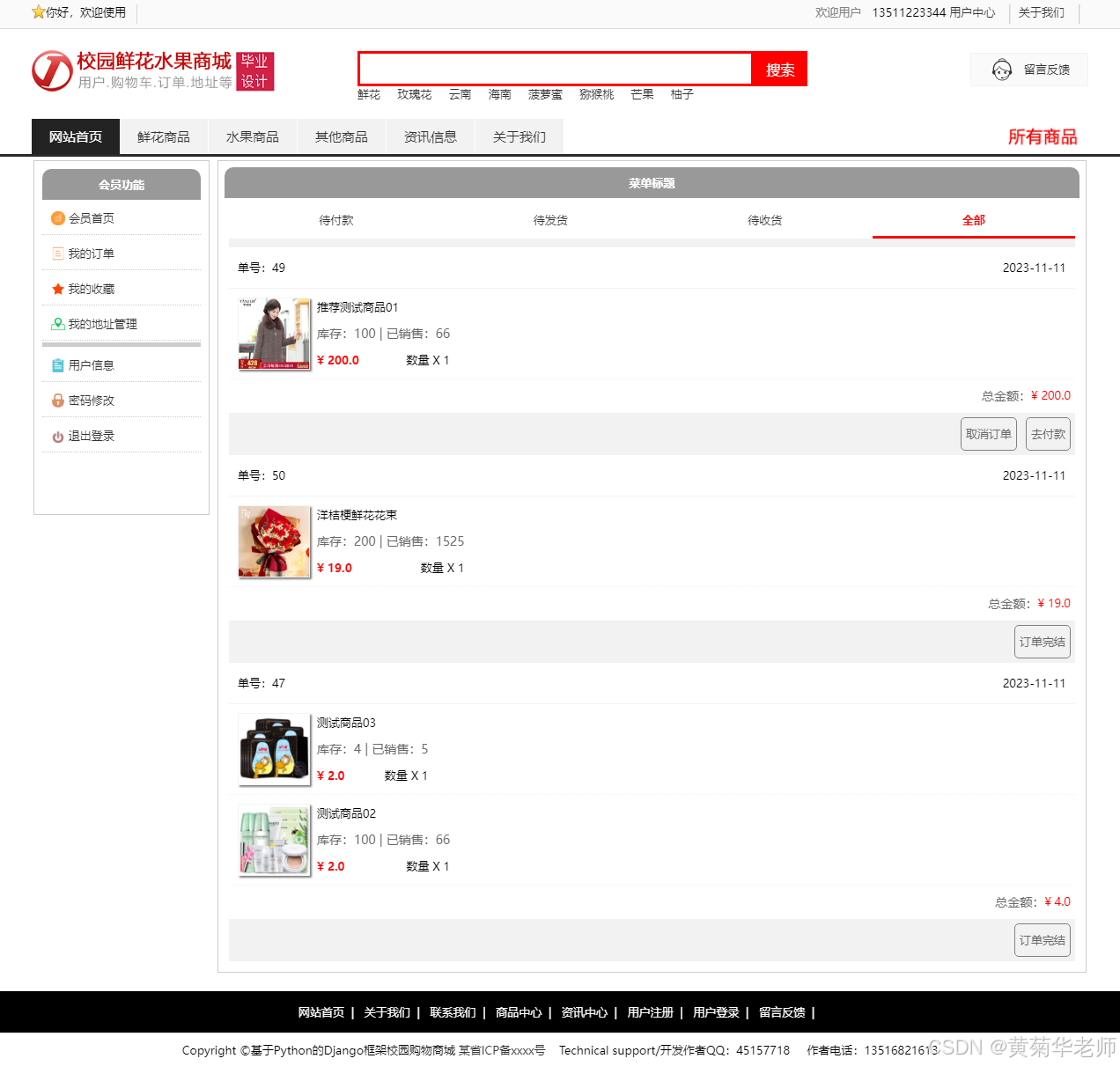Select the 全部 order tab

tap(974, 220)
